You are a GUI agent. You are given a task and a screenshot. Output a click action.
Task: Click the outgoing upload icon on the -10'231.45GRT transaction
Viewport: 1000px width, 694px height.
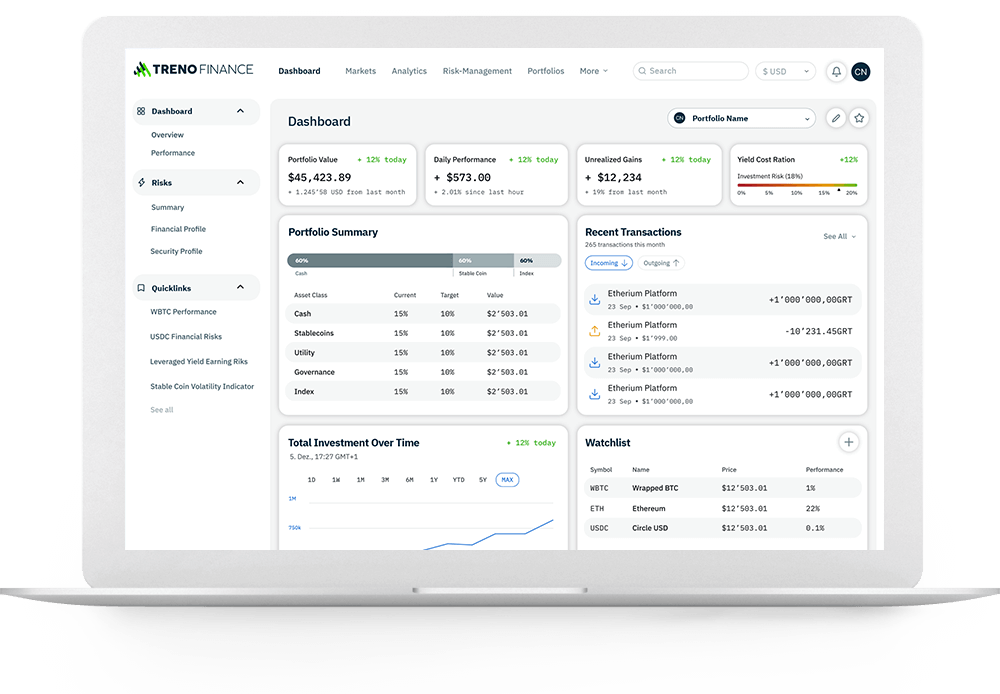click(594, 330)
